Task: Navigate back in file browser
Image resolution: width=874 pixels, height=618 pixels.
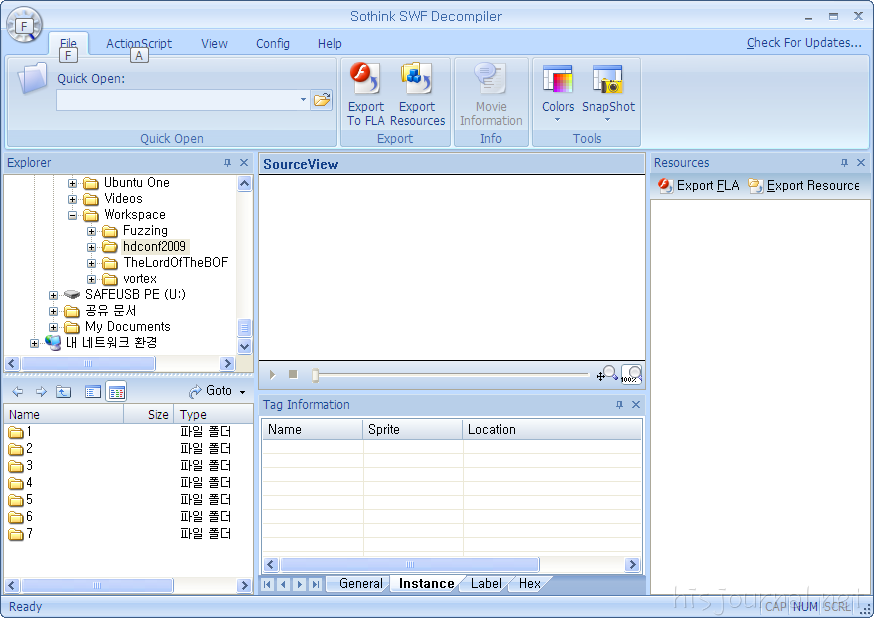Action: pos(18,392)
